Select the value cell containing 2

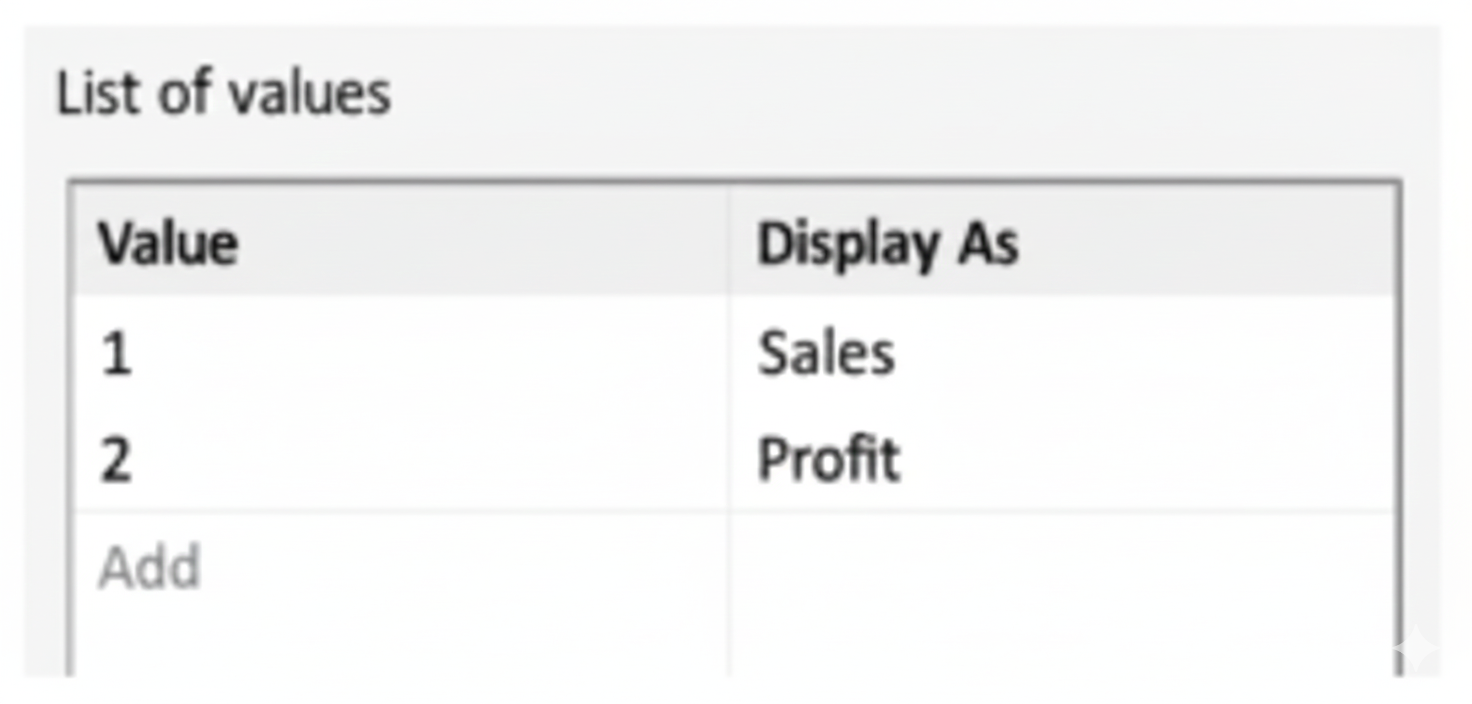pos(116,461)
